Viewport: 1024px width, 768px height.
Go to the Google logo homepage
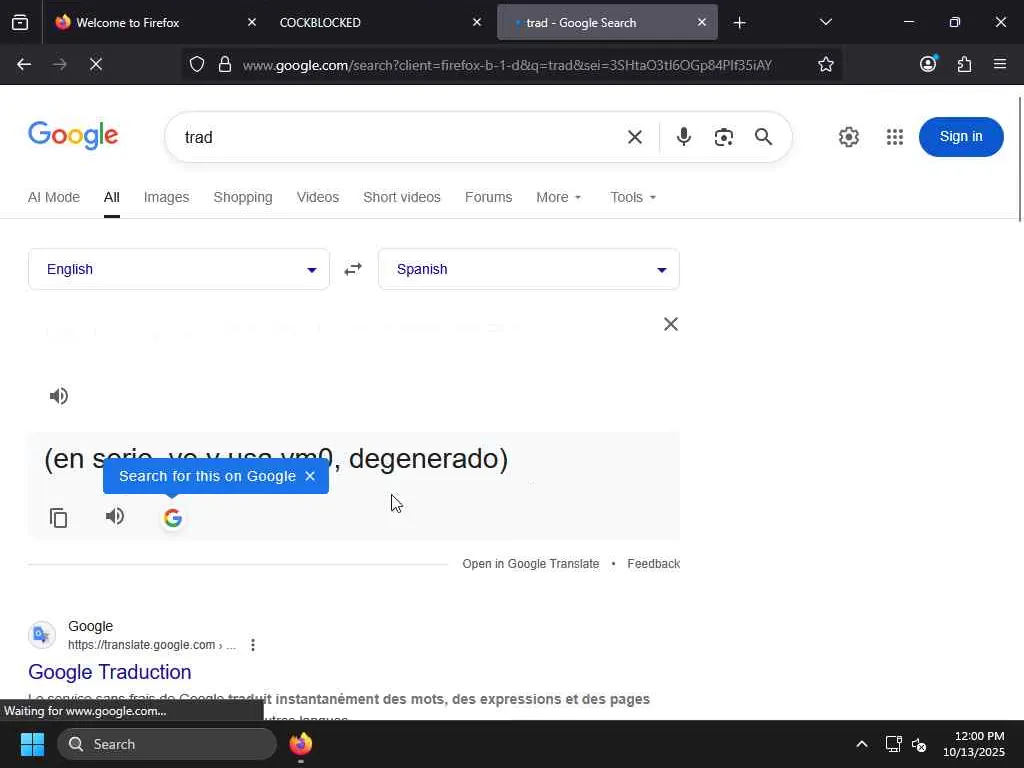[73, 136]
